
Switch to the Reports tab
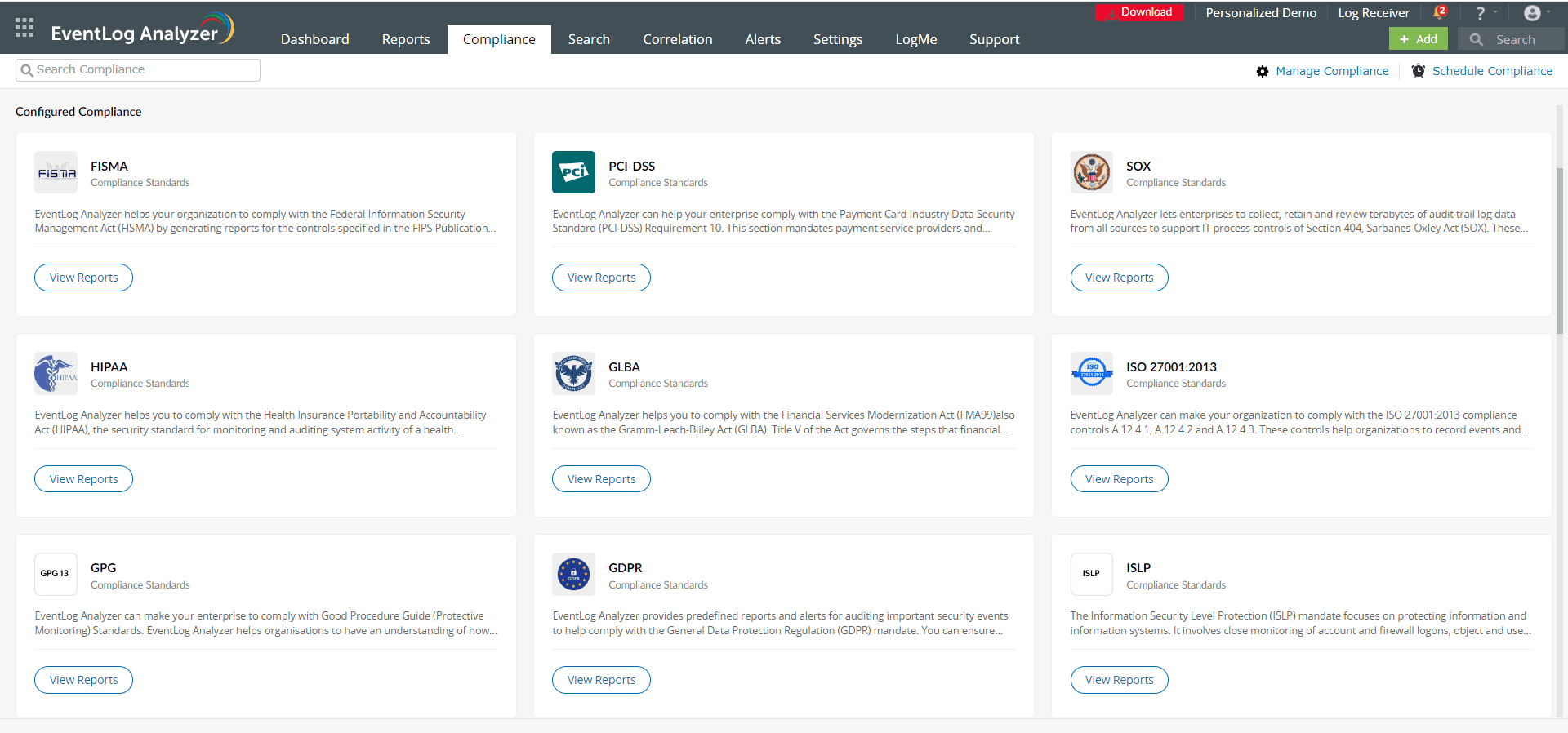(406, 39)
